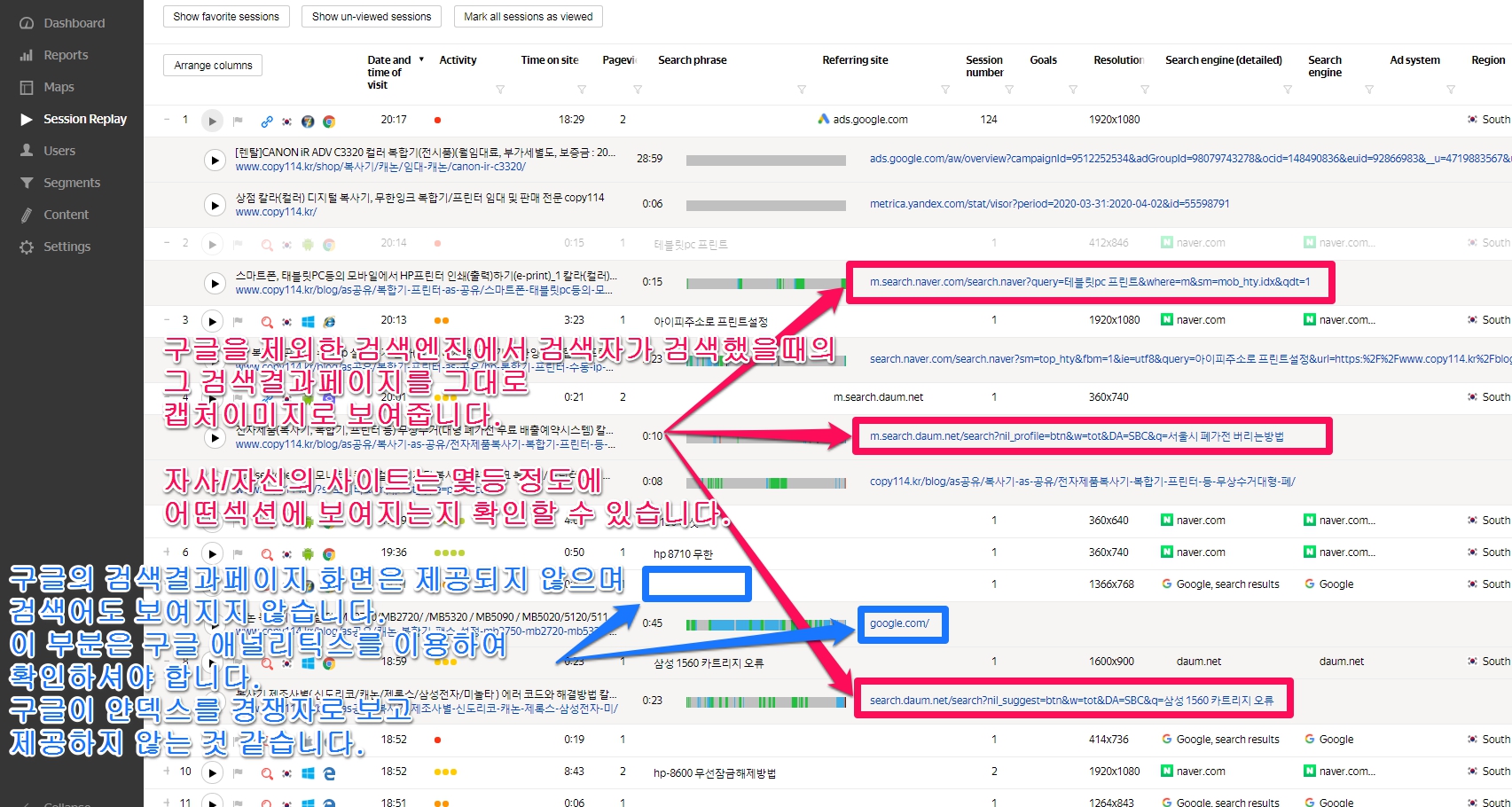Open the Referring site column filter

945,90
